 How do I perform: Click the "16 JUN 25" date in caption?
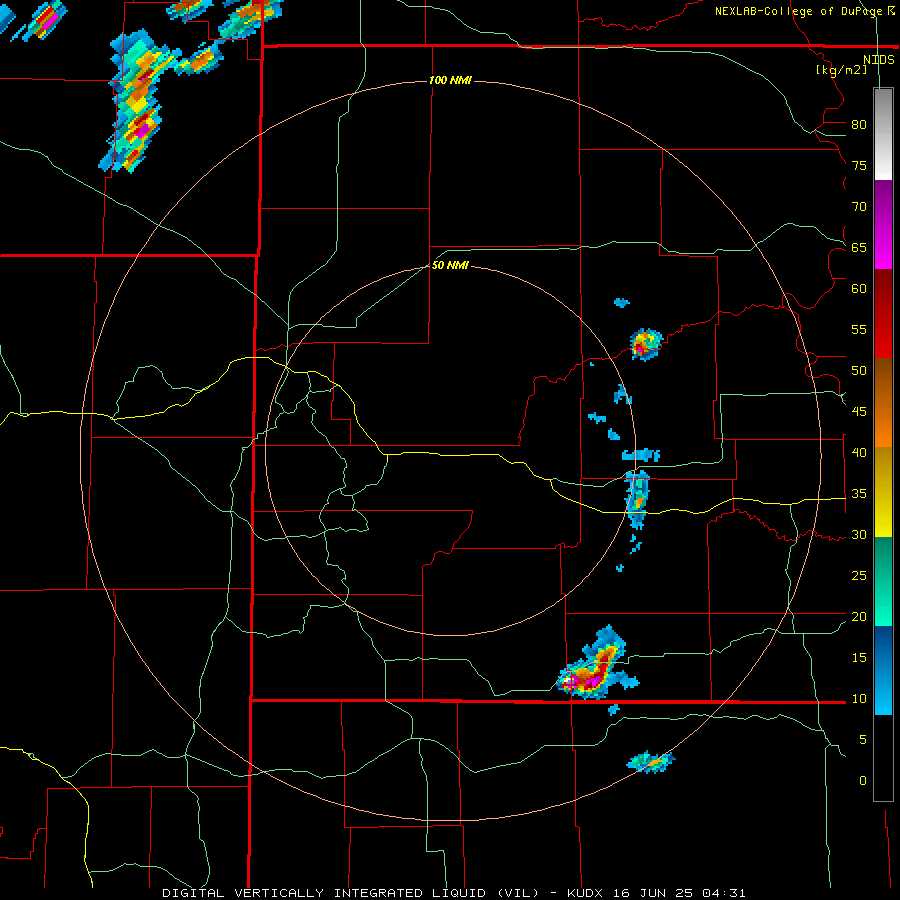point(653,893)
